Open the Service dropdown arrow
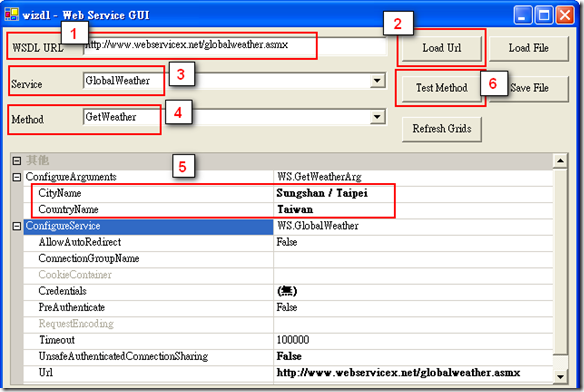 click(x=377, y=80)
